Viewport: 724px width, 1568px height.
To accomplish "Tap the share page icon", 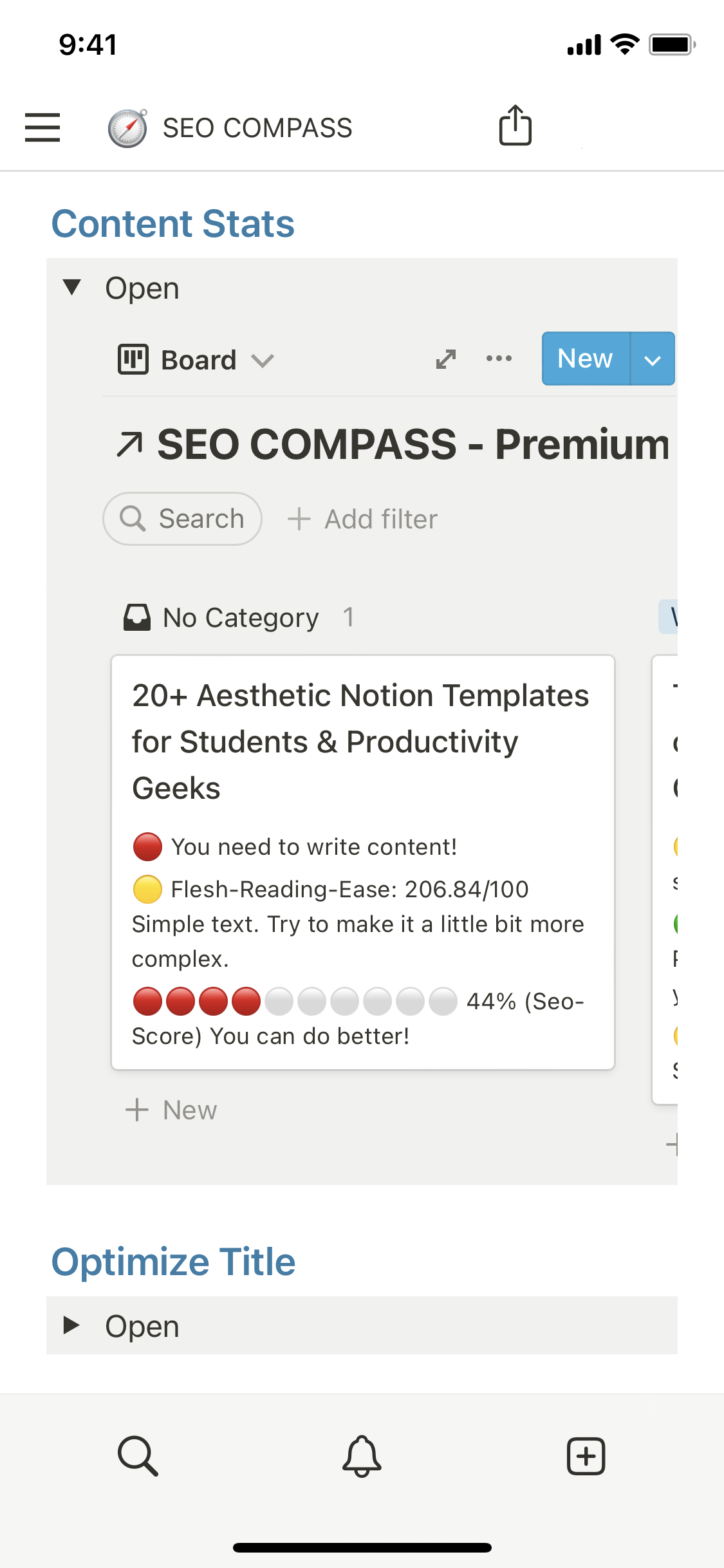I will point(515,126).
